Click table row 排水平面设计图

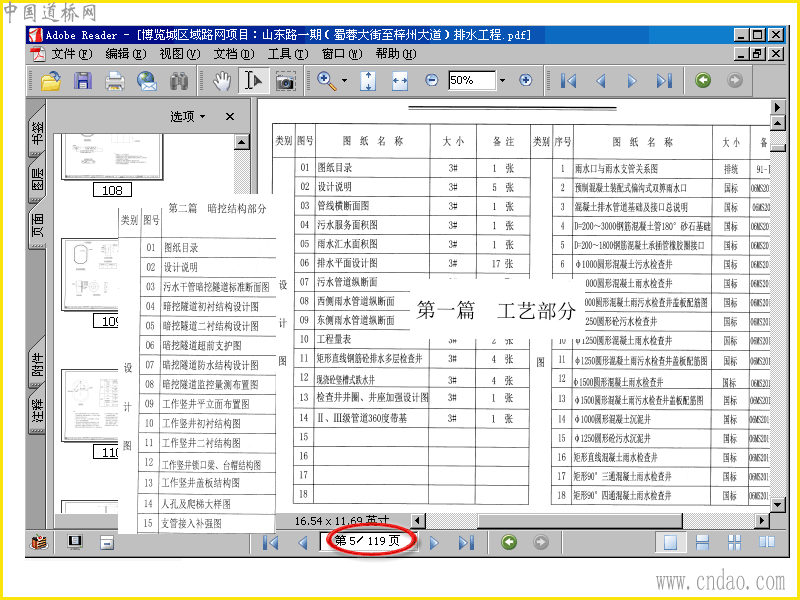coord(412,263)
